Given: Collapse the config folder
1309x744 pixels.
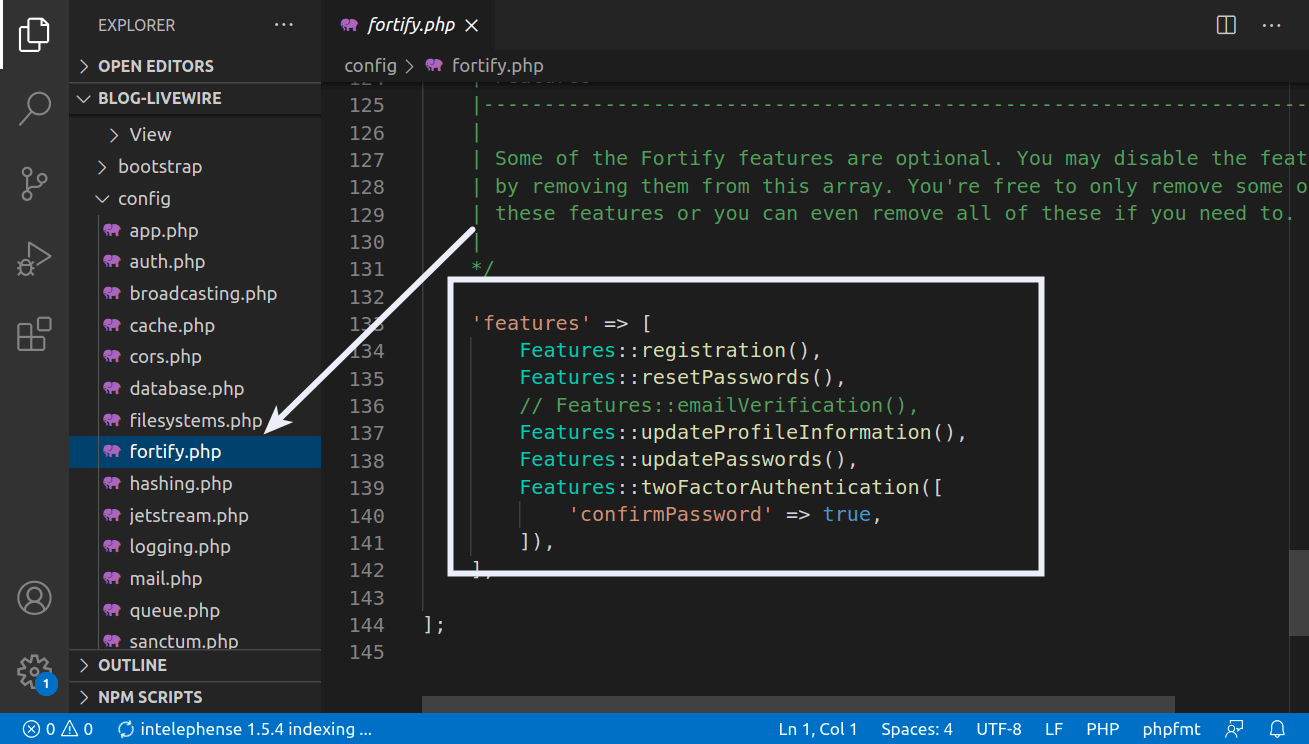Looking at the screenshot, I should pyautogui.click(x=144, y=199).
